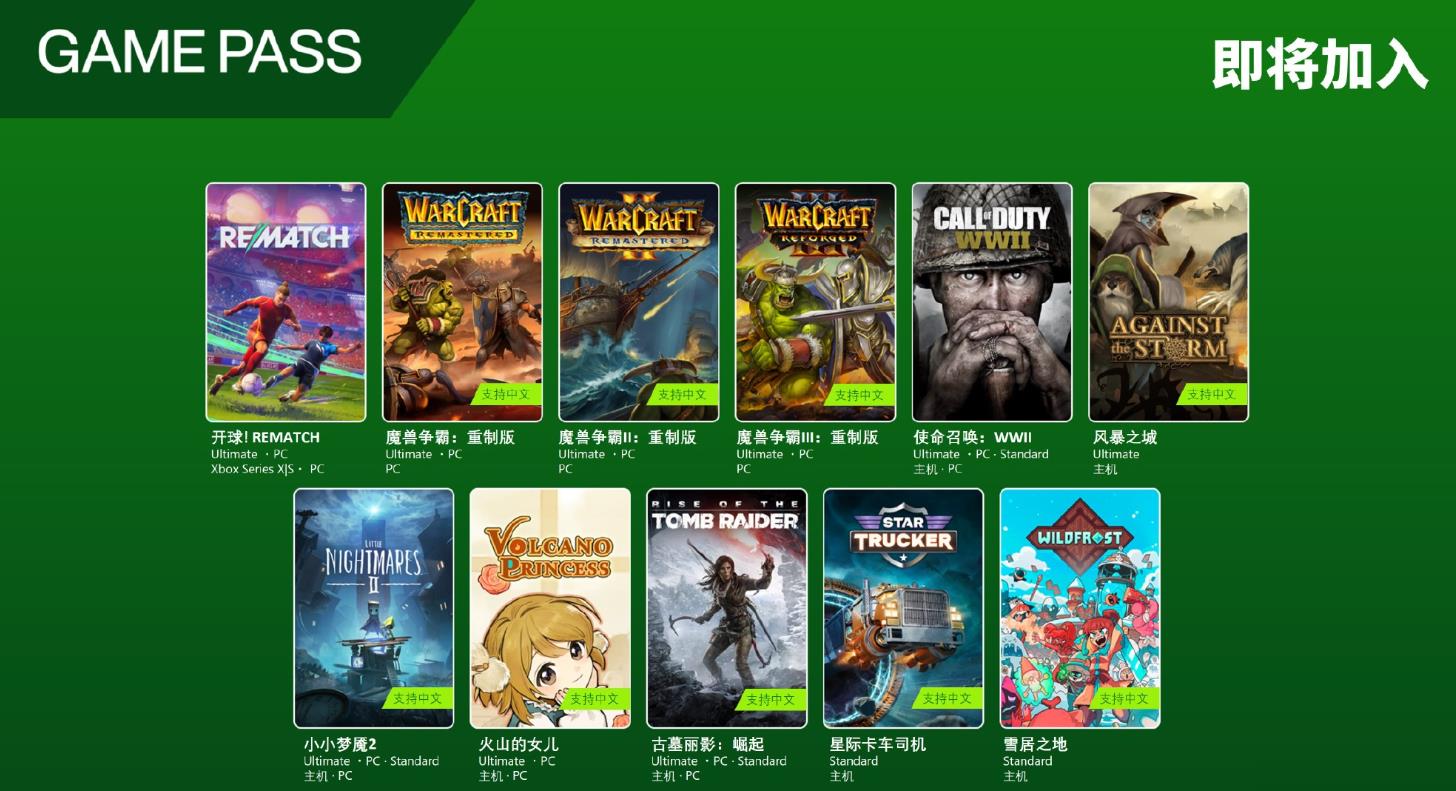Open the Little Nightmares II cover

[374, 608]
